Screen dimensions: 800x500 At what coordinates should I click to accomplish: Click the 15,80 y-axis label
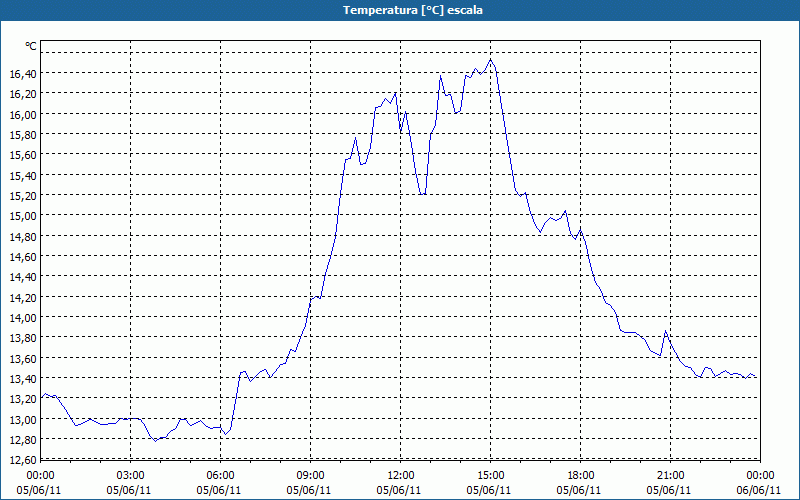tap(23, 135)
